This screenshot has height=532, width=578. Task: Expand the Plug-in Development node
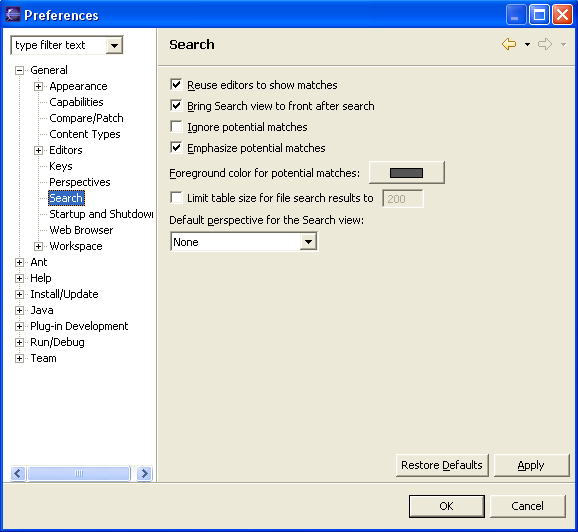pos(20,326)
